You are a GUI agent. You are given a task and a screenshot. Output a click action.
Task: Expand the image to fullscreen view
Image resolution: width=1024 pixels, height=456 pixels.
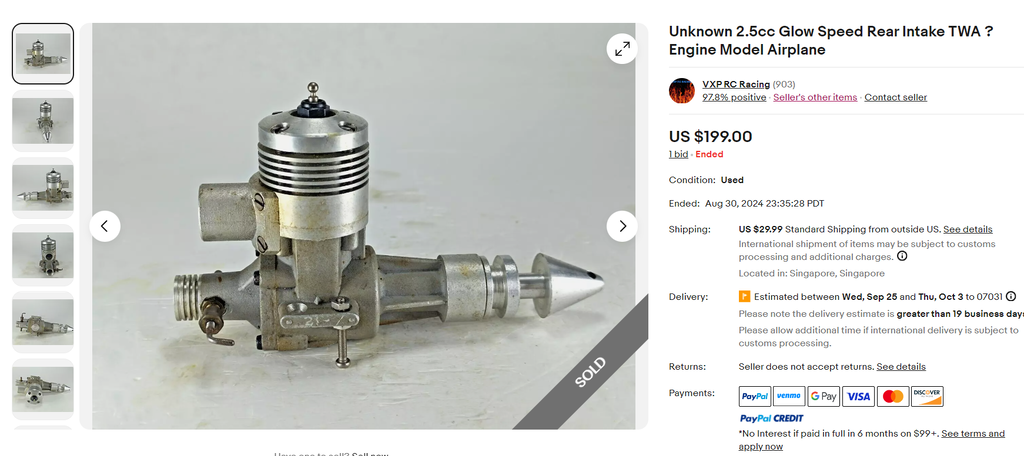coord(622,48)
